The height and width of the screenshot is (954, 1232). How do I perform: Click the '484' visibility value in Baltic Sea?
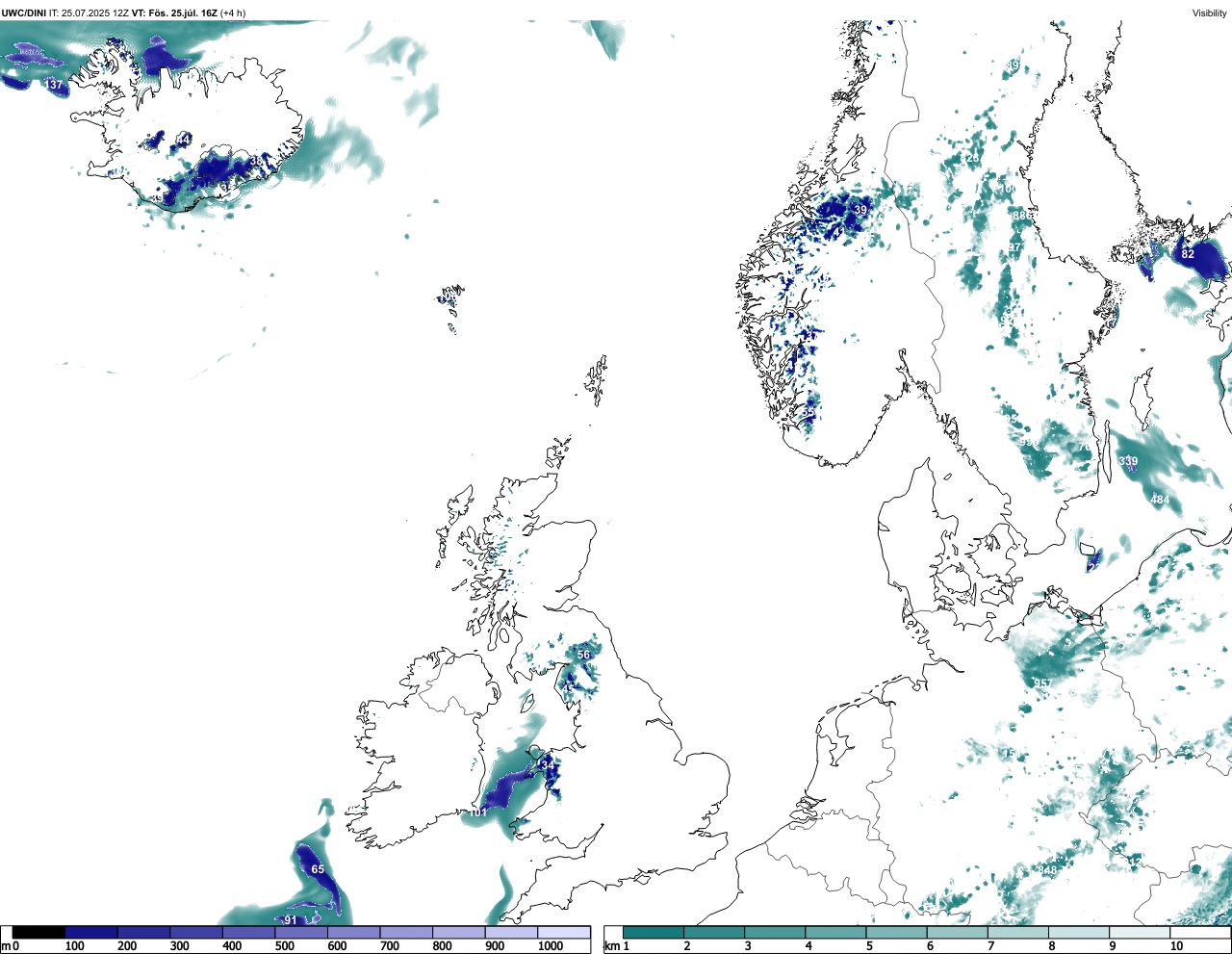(1160, 500)
